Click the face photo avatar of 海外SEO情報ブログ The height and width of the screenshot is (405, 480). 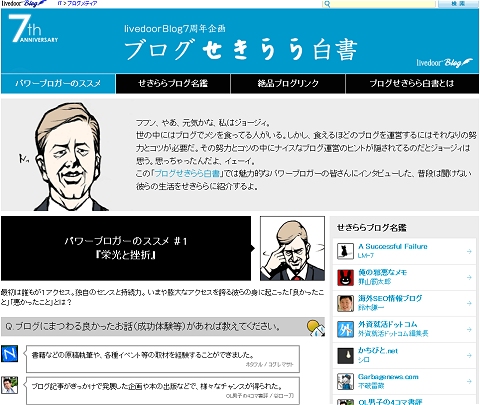tap(345, 303)
